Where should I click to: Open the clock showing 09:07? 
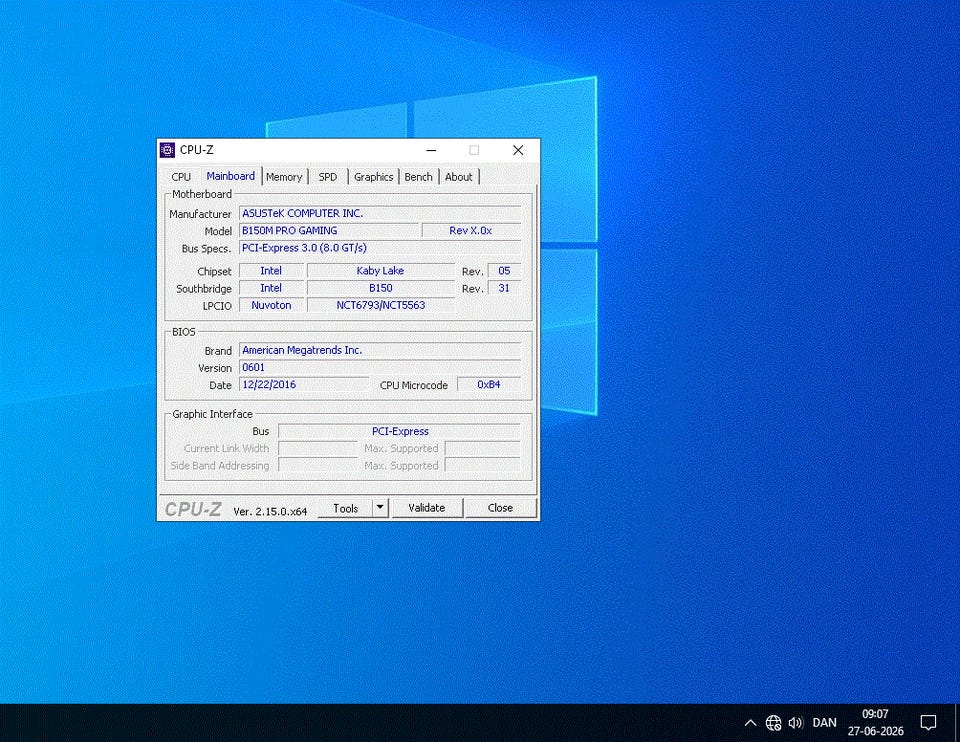tap(876, 722)
